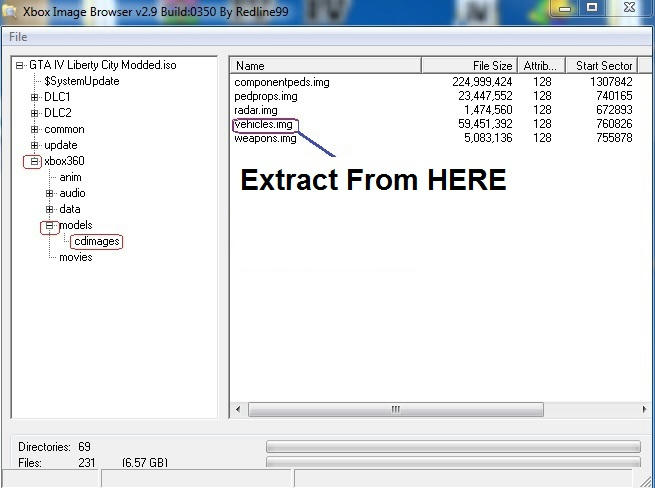Screen dimensions: 655x488
Task: Select vehicles.img in file list
Action: point(265,124)
